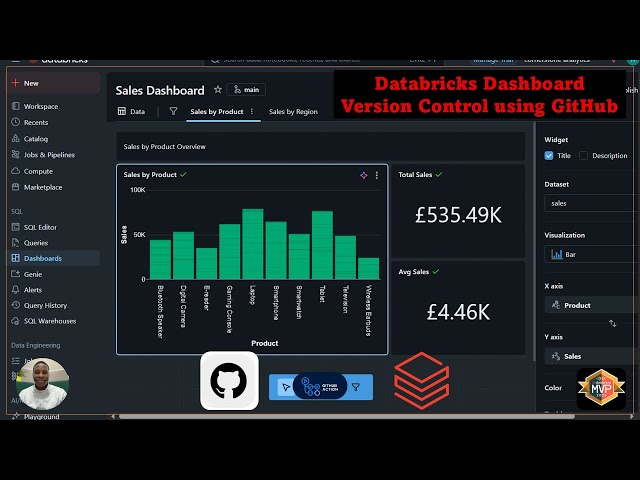
Task: Select the Avg Sales counter widget
Action: (x=458, y=308)
